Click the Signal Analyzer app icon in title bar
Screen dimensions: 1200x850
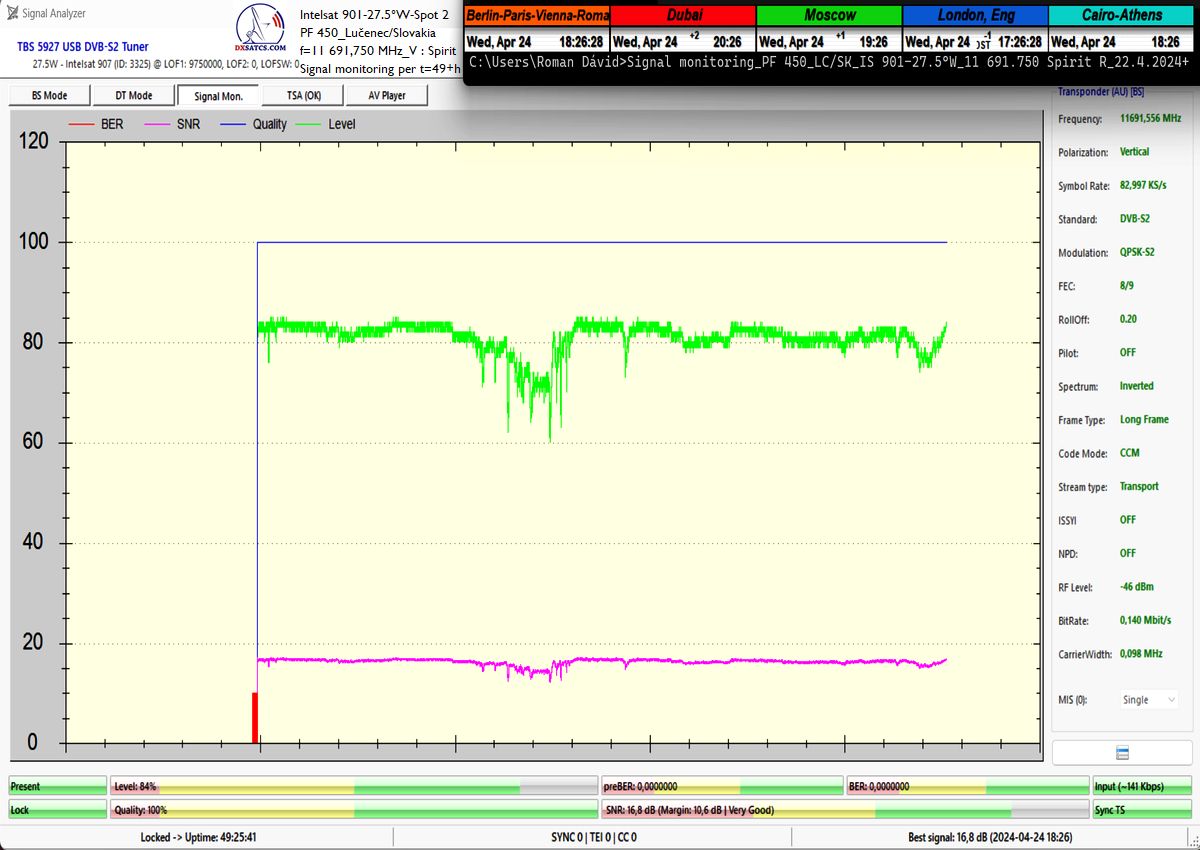(x=11, y=13)
